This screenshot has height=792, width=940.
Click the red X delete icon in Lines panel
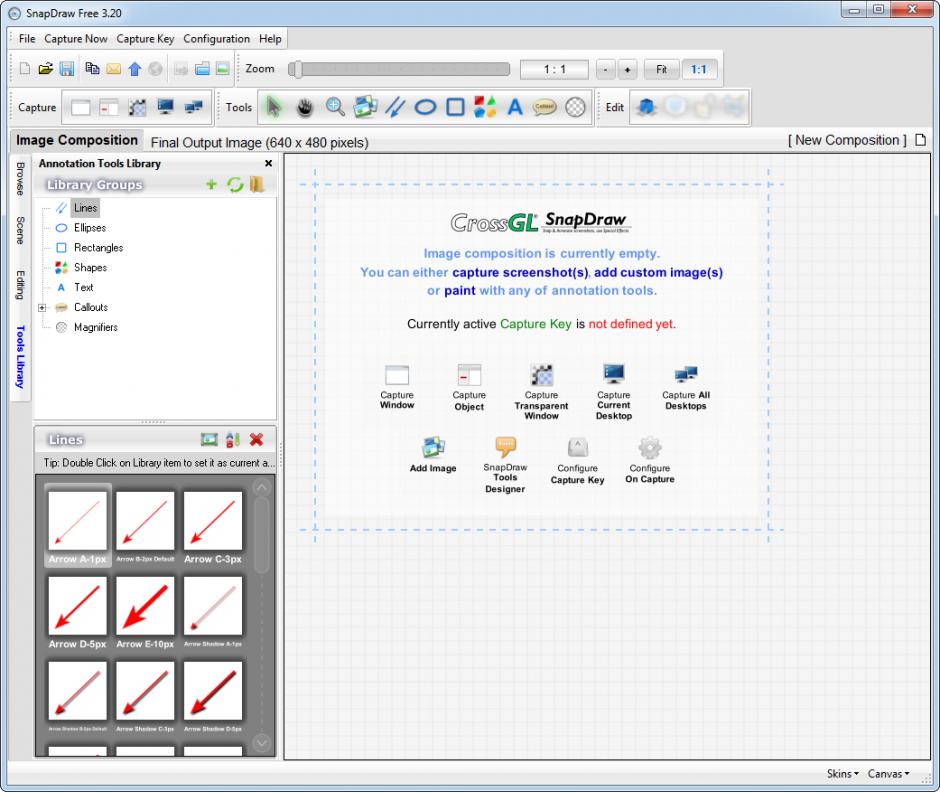(x=256, y=440)
